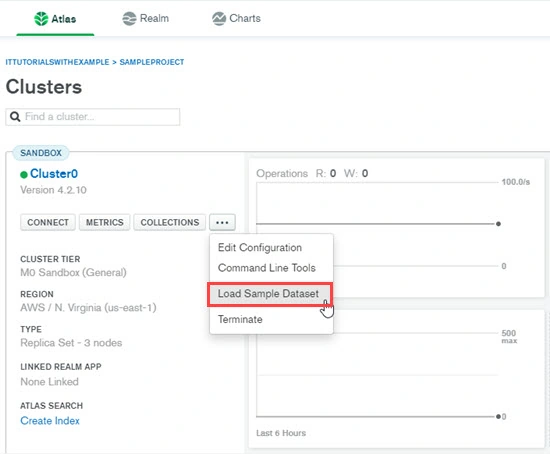Click the COLLECTIONS button

(x=170, y=222)
